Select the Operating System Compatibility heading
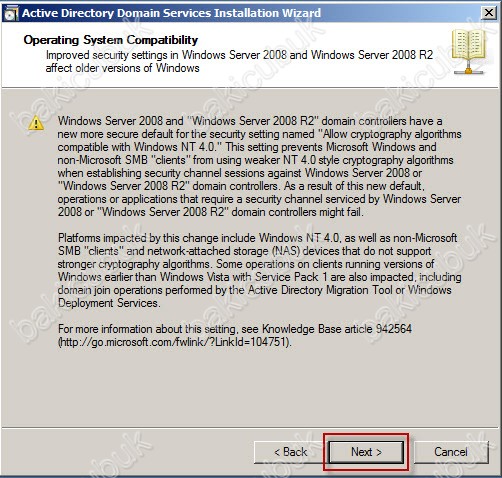 [111, 40]
